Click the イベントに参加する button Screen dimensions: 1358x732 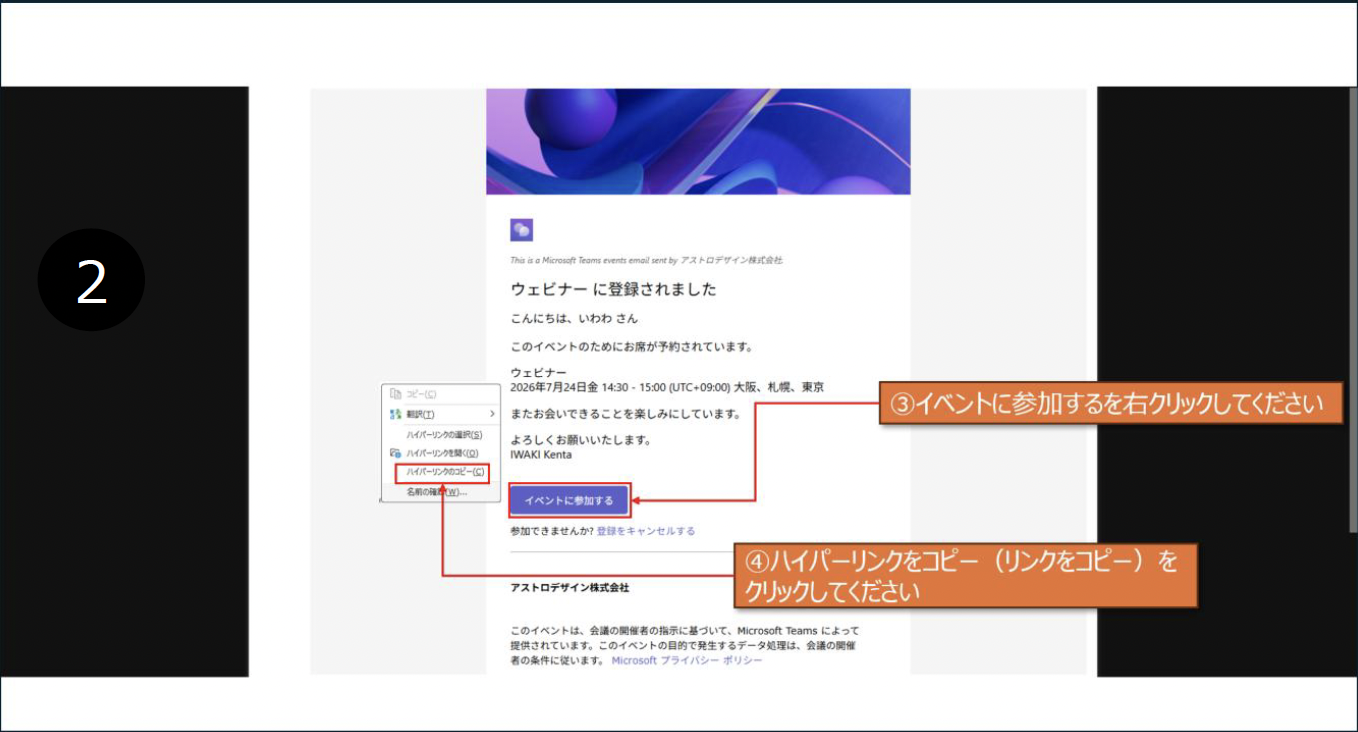click(569, 500)
